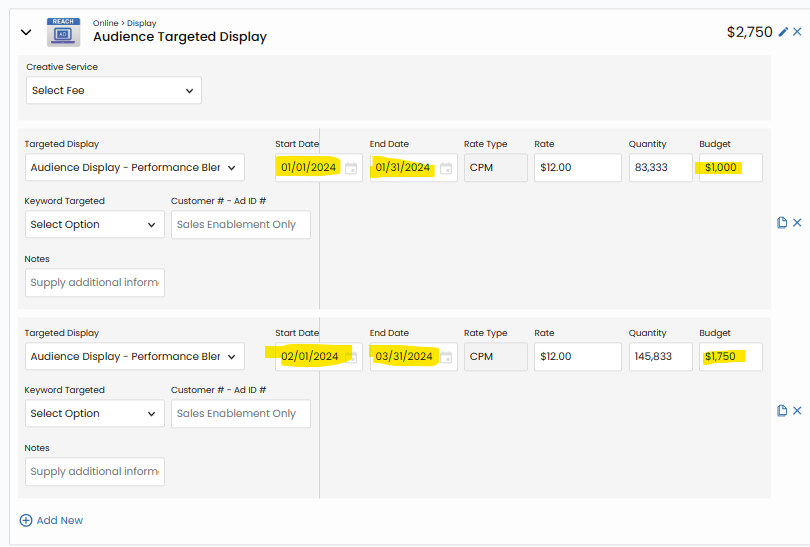
Task: Delete the February–March line item with X icon
Action: 797,411
